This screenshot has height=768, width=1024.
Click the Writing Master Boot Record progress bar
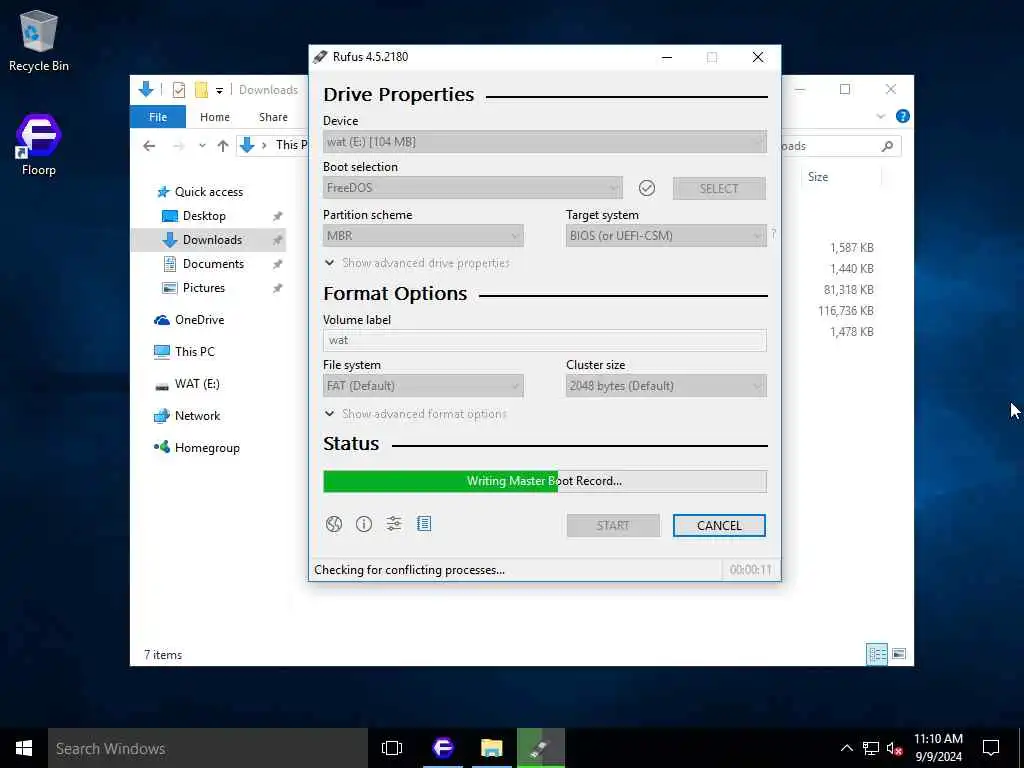[x=545, y=481]
